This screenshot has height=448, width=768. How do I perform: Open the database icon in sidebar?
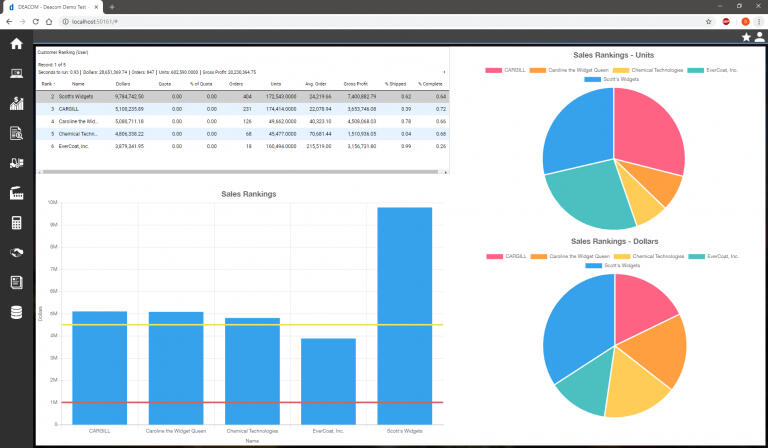(x=16, y=312)
